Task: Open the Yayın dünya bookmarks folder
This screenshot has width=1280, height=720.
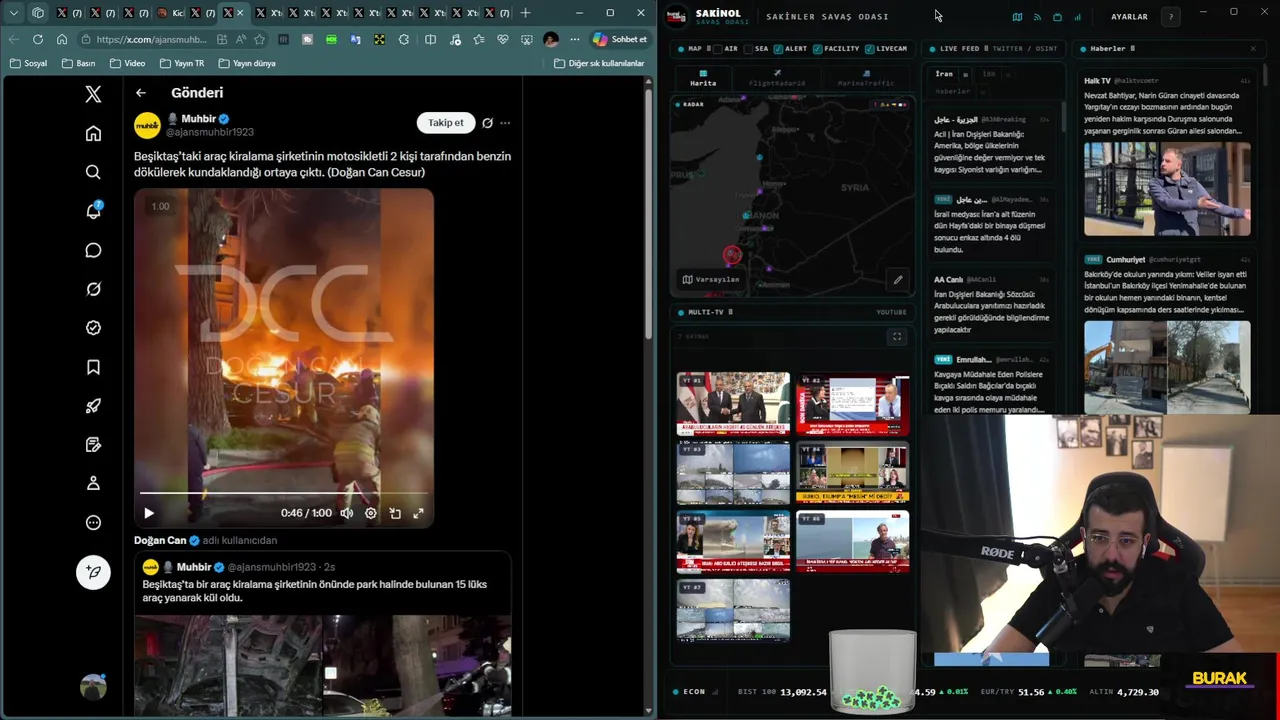Action: pos(246,63)
